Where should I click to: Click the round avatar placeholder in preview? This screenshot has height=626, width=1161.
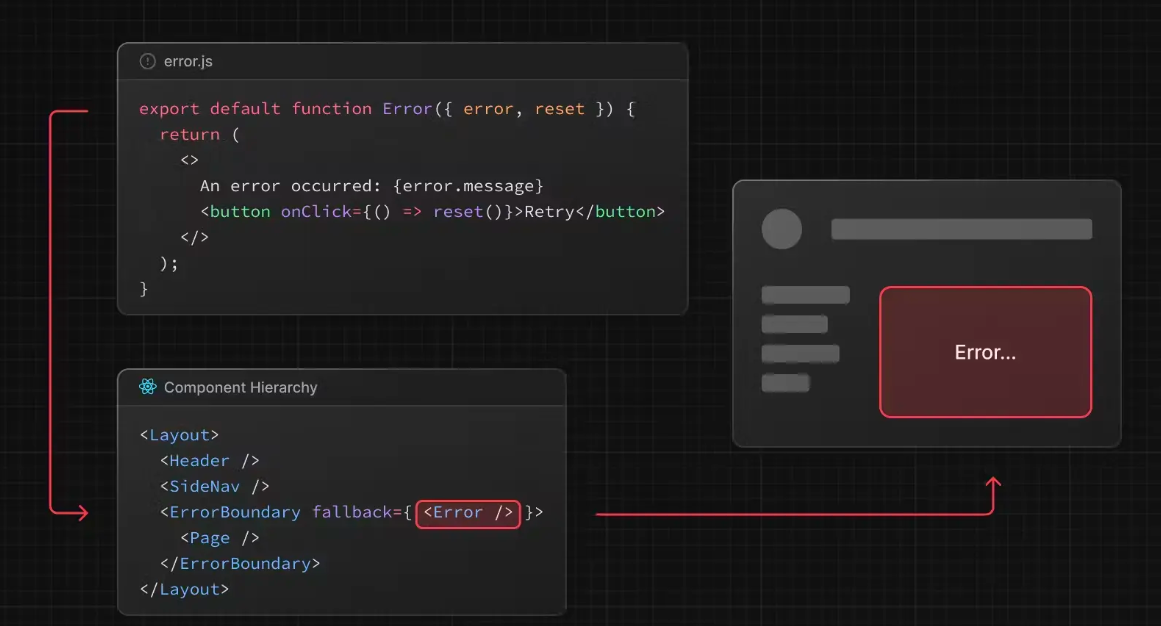click(782, 229)
